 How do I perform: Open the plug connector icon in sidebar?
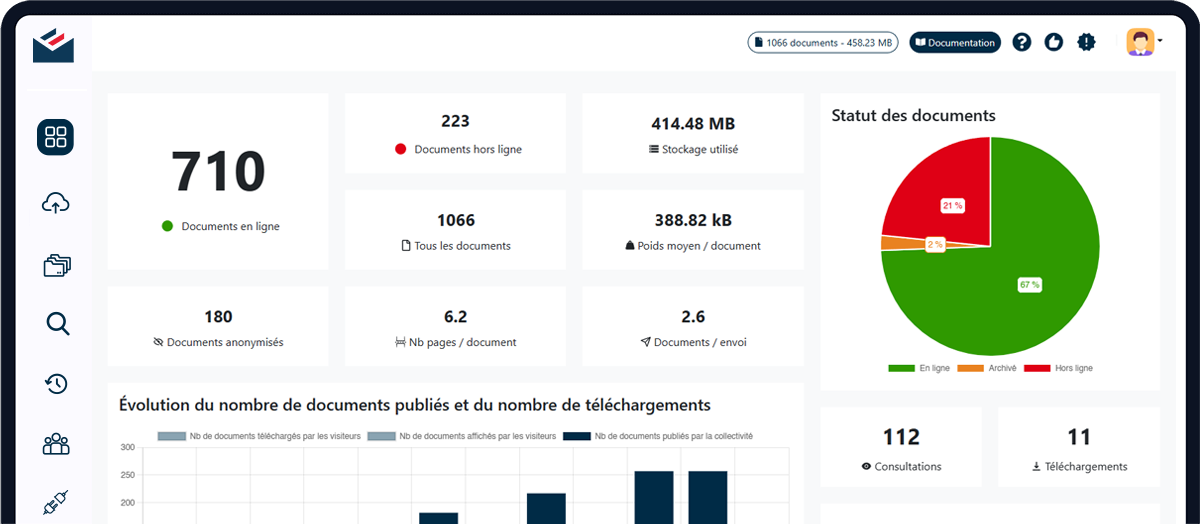56,505
